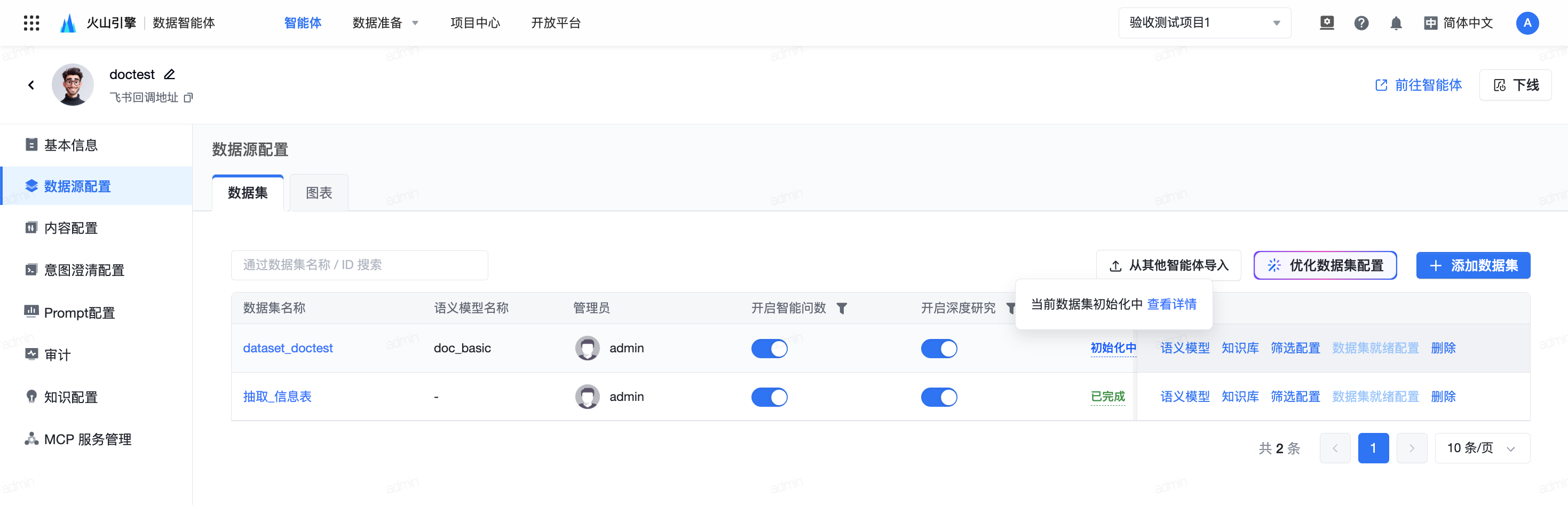Disable 开启智能问数 for dataset_doctest
1568x505 pixels.
769,349
